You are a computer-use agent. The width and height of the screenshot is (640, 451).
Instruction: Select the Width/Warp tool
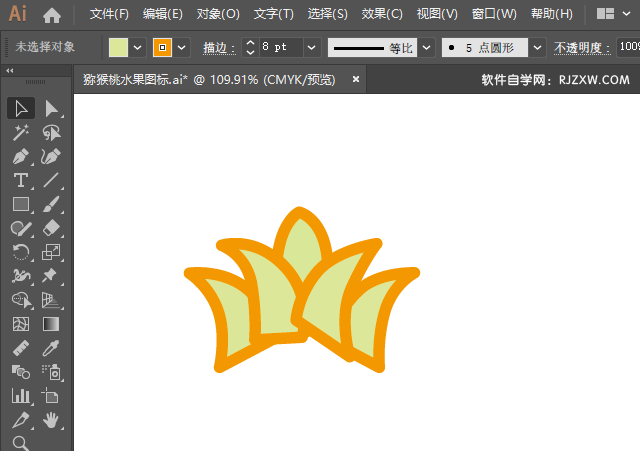pyautogui.click(x=21, y=276)
